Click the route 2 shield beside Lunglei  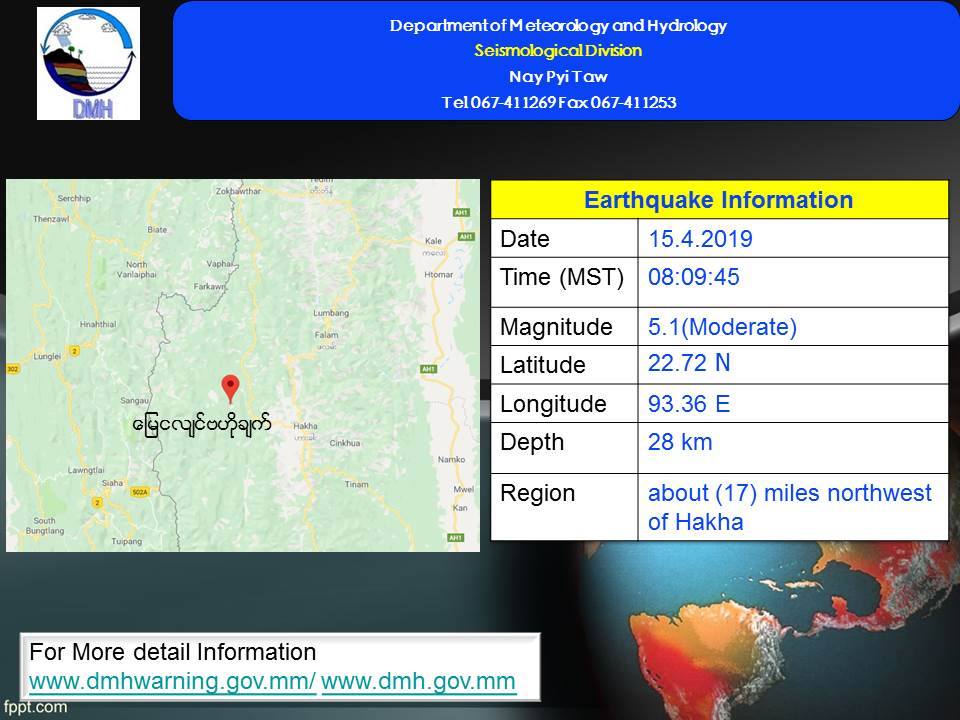(x=74, y=351)
